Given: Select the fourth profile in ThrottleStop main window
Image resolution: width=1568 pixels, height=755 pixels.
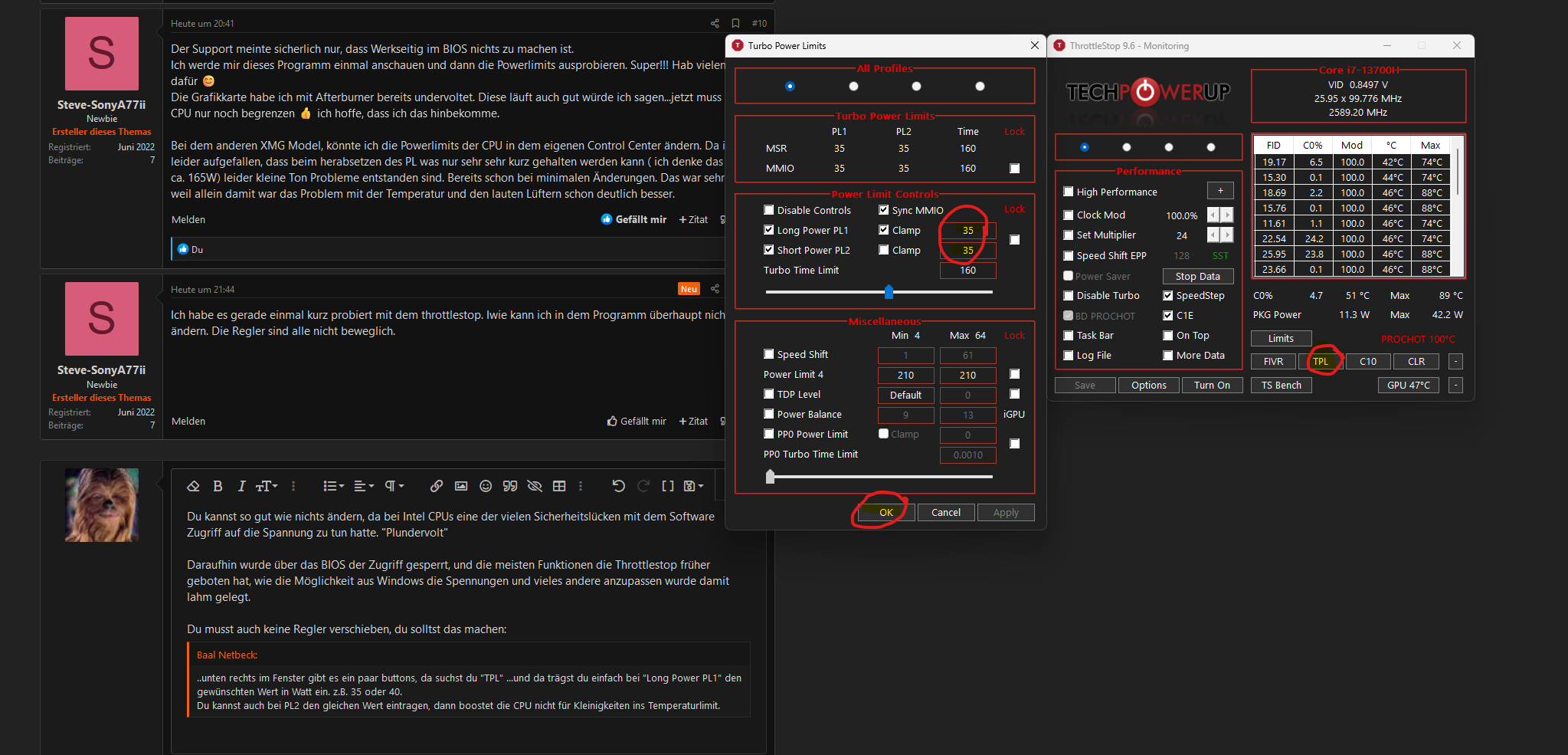Looking at the screenshot, I should [x=1211, y=147].
